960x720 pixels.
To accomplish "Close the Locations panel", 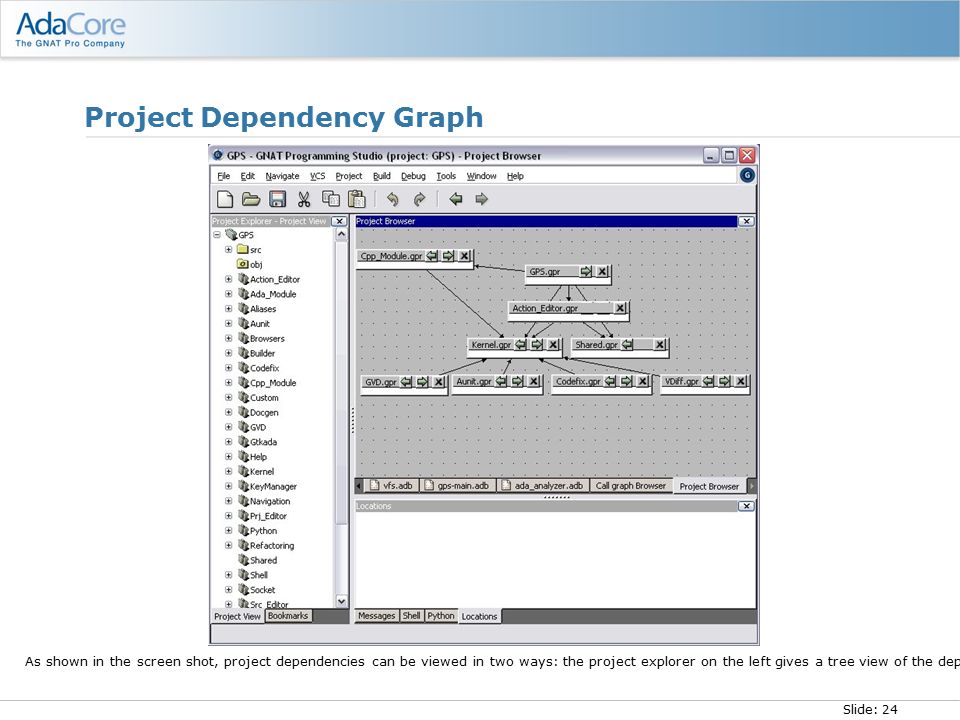I will coord(746,506).
